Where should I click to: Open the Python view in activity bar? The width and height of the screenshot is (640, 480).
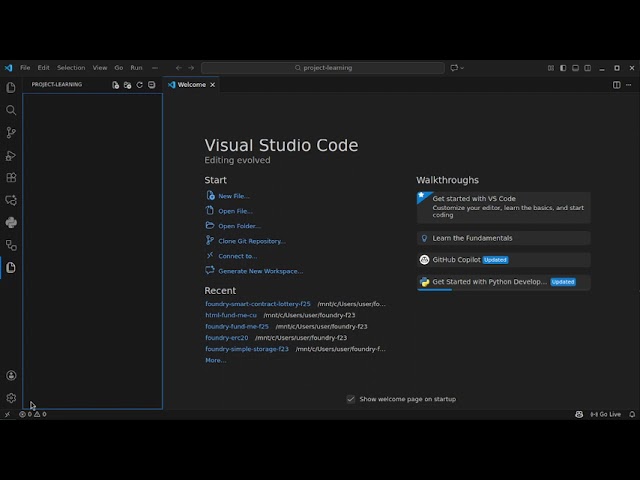pyautogui.click(x=11, y=222)
